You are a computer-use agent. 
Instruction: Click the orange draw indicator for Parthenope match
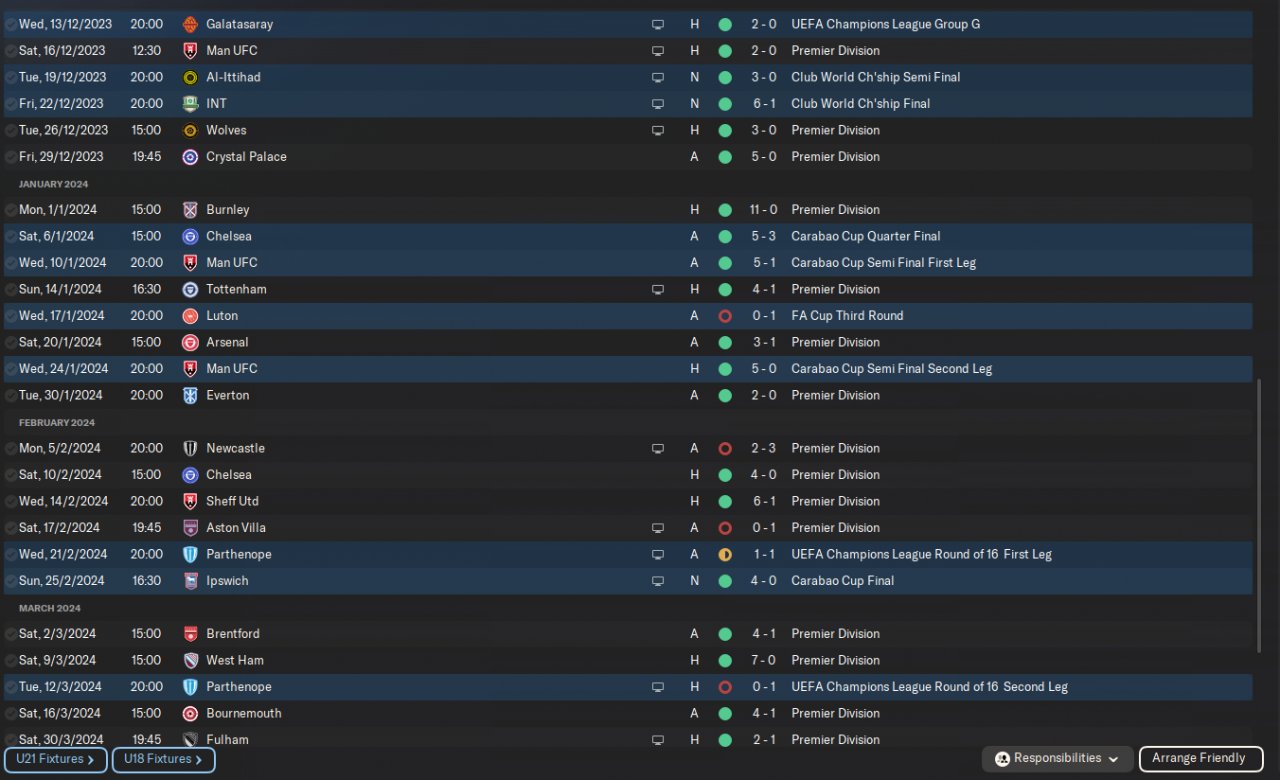coord(725,554)
